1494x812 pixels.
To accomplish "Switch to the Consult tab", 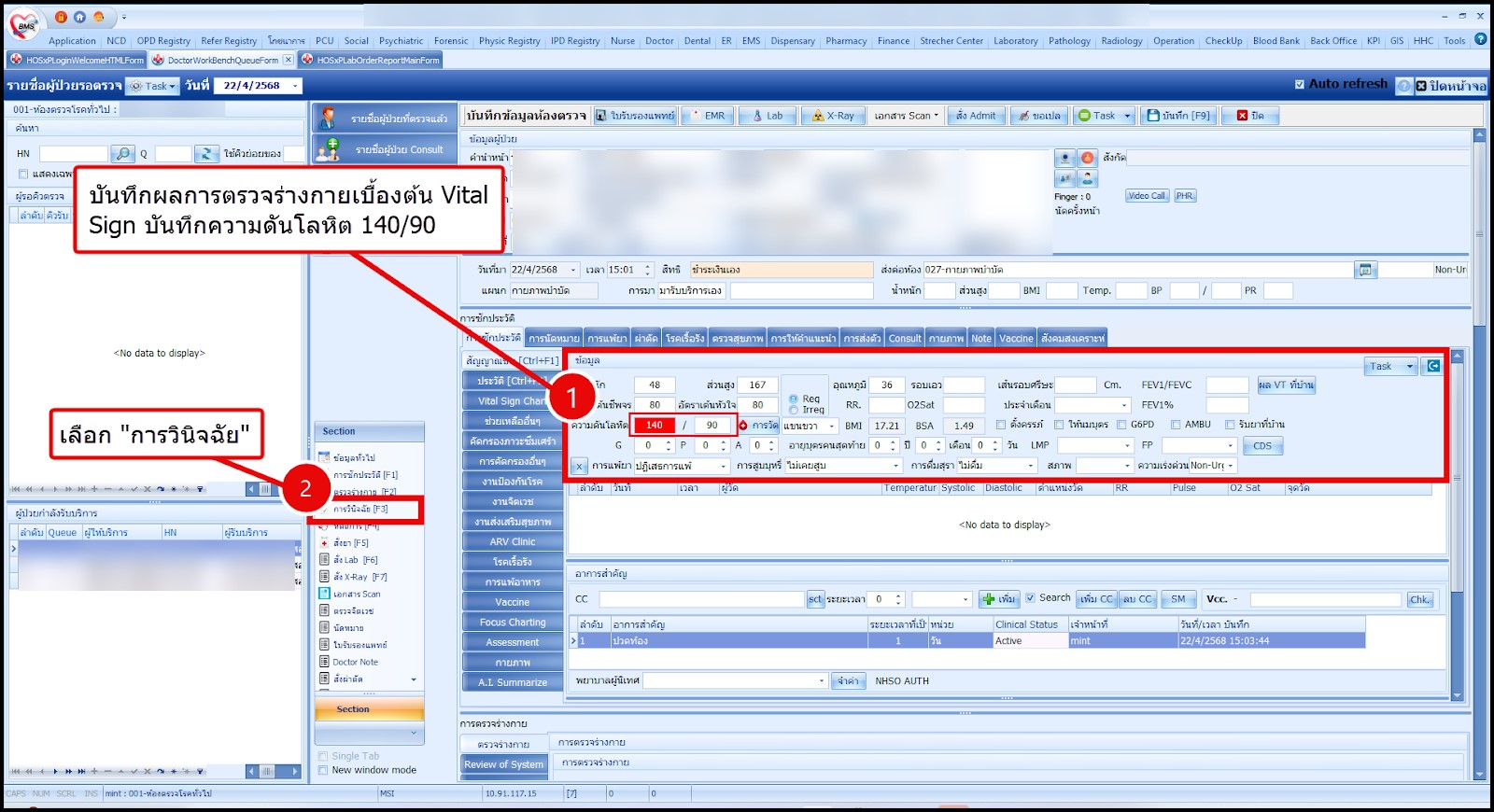I will pyautogui.click(x=905, y=338).
